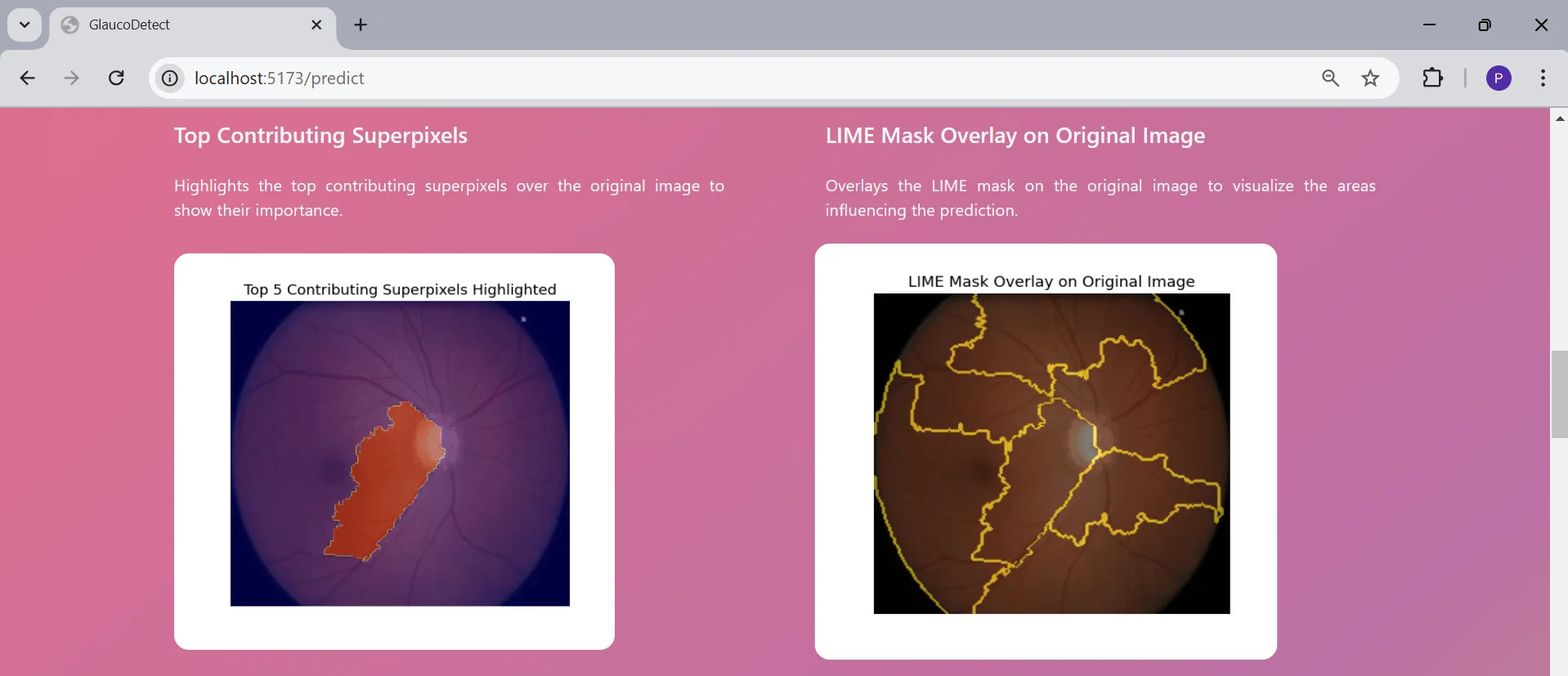Click the Top Contributing Superpixels heading
Screen dimensions: 1568x676
click(x=320, y=136)
